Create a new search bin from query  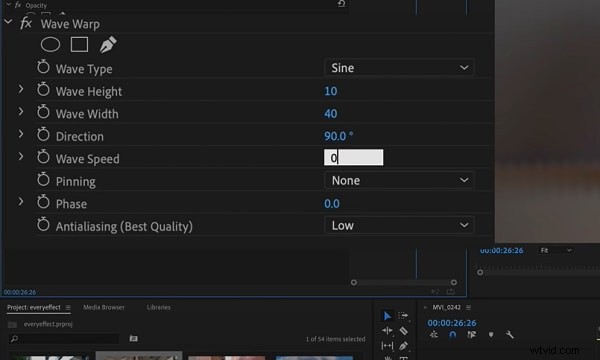click(133, 339)
